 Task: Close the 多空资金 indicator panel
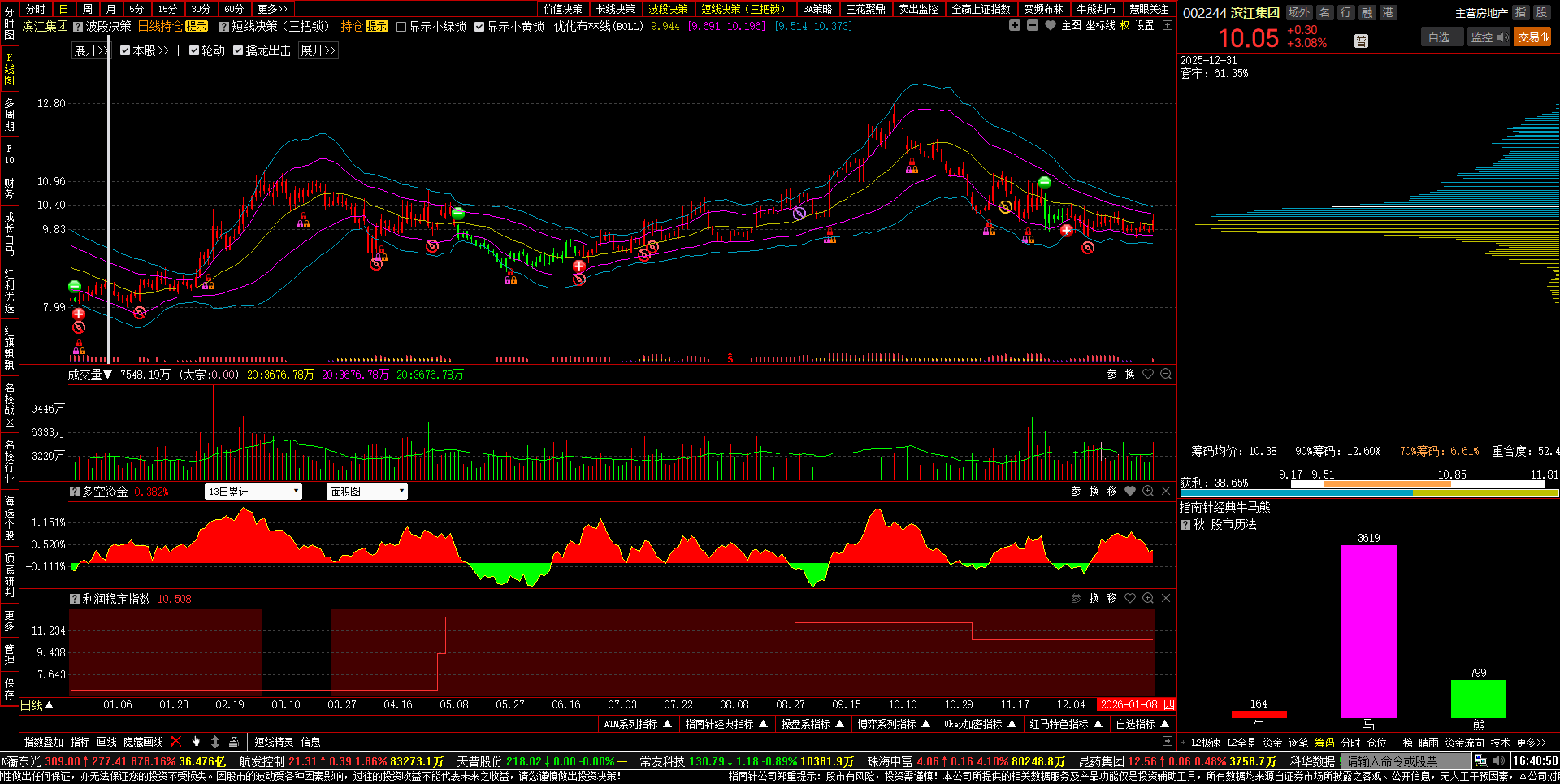click(1166, 491)
